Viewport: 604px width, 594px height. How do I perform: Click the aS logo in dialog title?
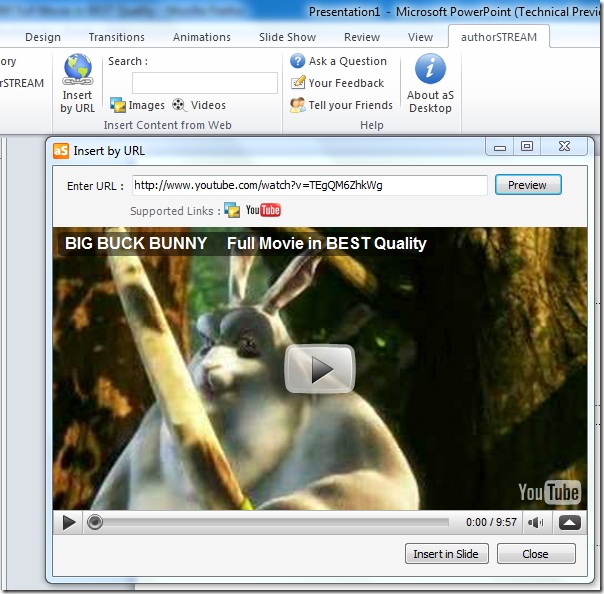[61, 151]
